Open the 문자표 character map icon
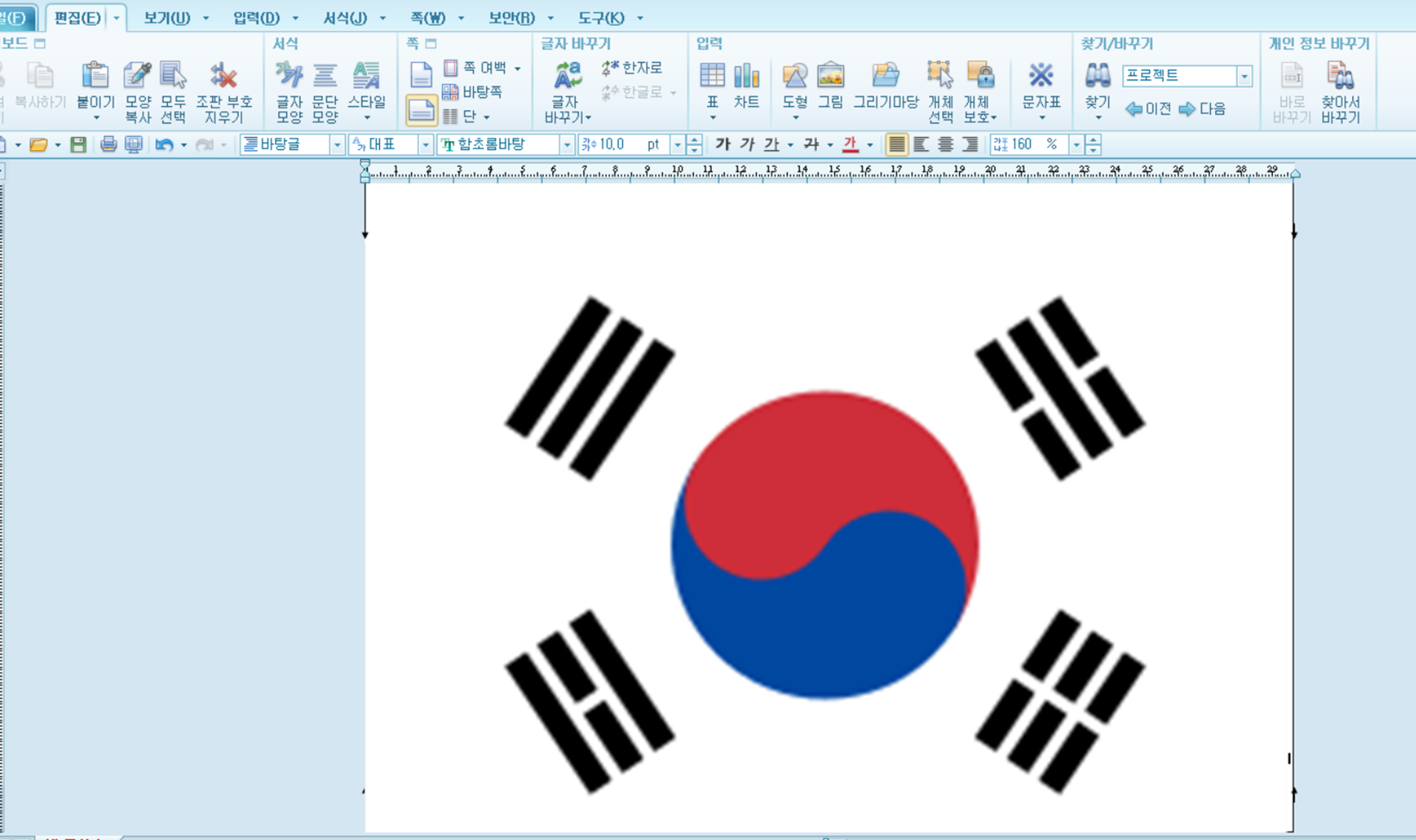This screenshot has width=1416, height=840. (1041, 76)
